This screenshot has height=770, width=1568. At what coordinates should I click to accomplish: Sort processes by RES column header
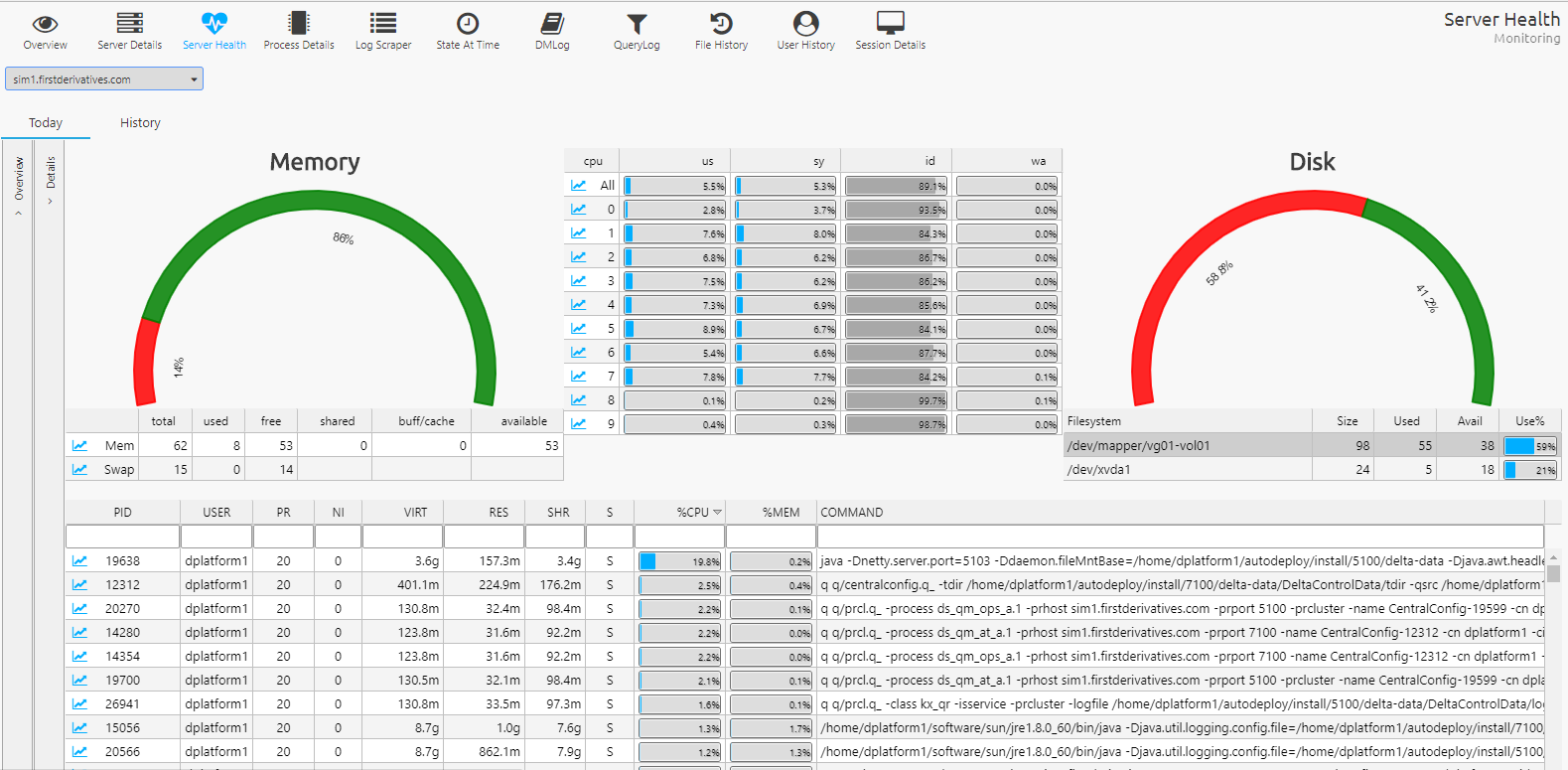pos(485,513)
